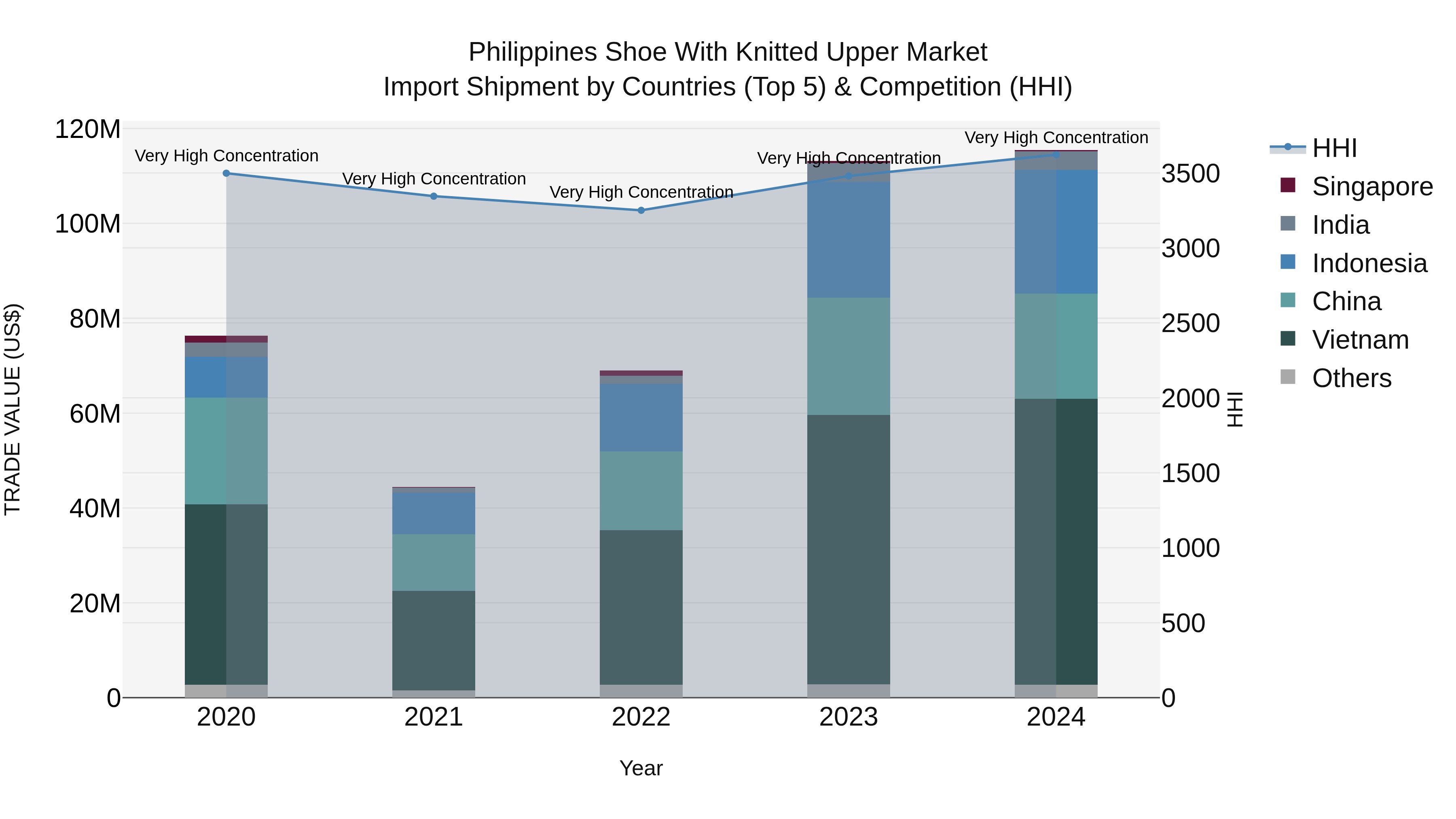This screenshot has width=1456, height=819.
Task: Toggle Vietnam series in the legend
Action: pos(1345,340)
